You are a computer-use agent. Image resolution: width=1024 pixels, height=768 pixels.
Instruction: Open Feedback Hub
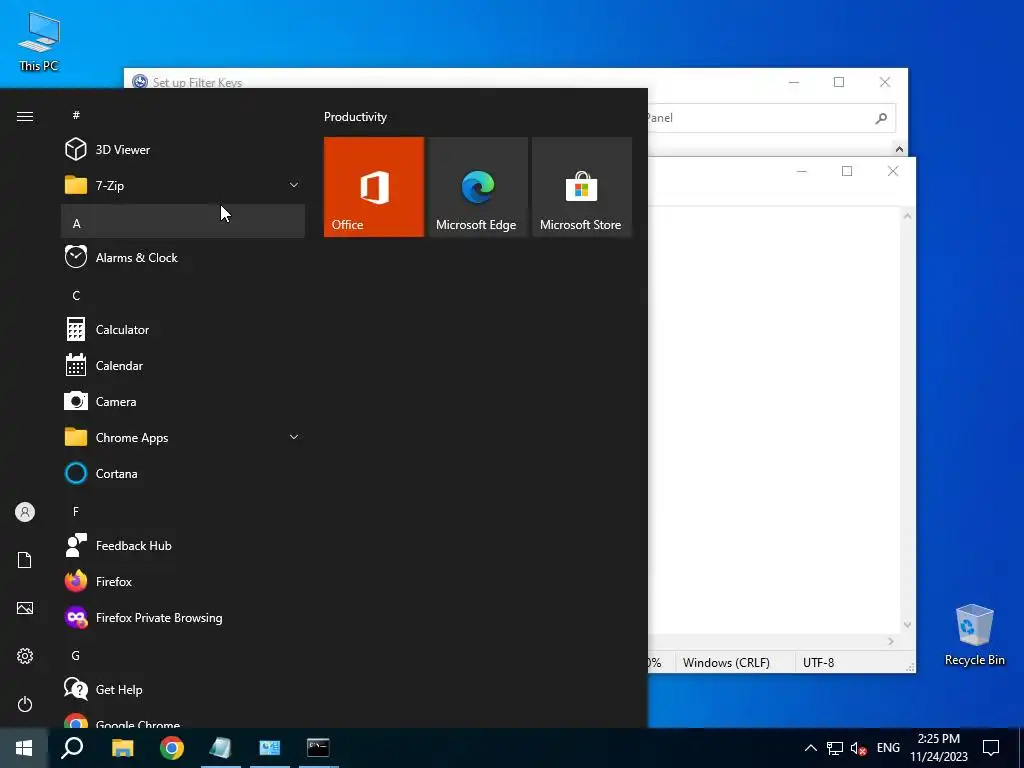coord(183,545)
